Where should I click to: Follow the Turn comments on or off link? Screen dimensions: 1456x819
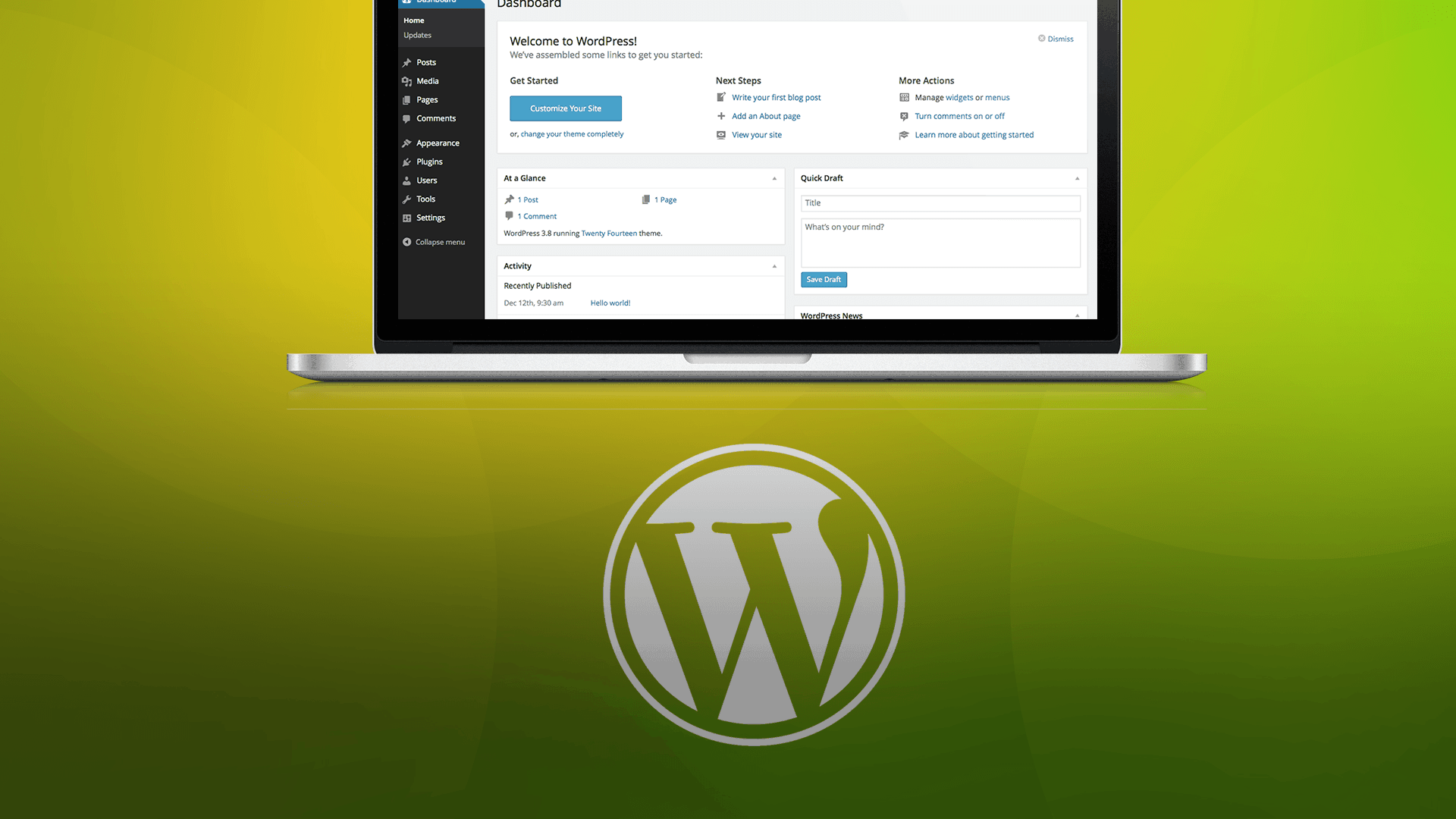(959, 117)
